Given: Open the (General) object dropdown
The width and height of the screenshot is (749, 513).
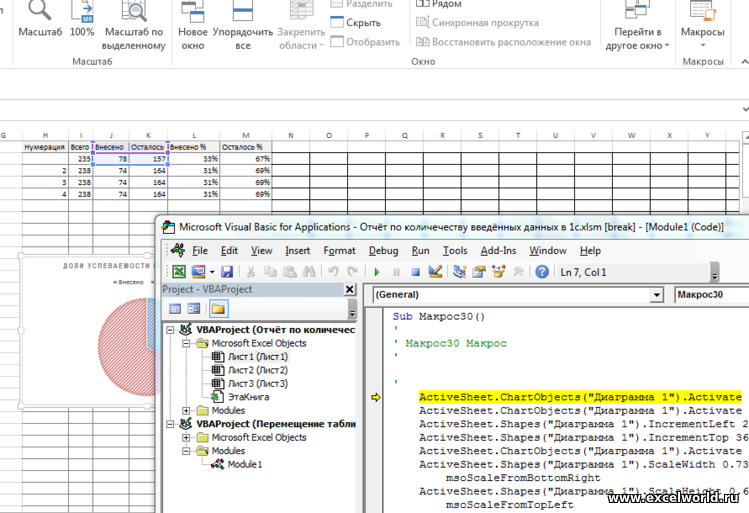Looking at the screenshot, I should tap(655, 295).
